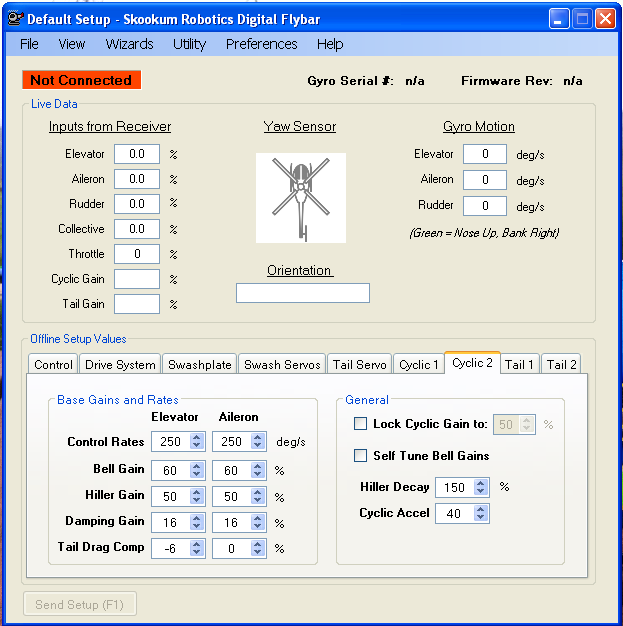This screenshot has width=623, height=626.
Task: Click the Cyclic Gain input field
Action: tap(137, 279)
